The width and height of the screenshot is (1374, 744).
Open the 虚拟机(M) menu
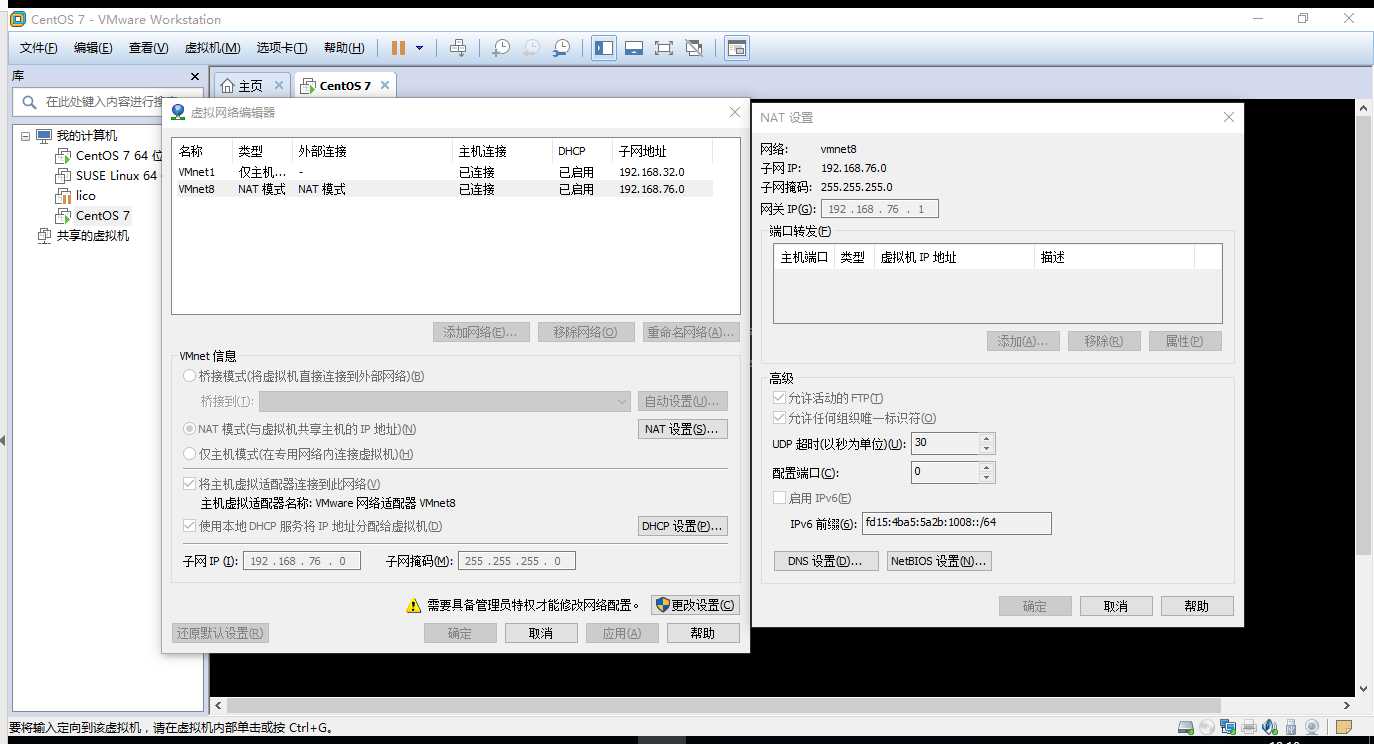212,48
